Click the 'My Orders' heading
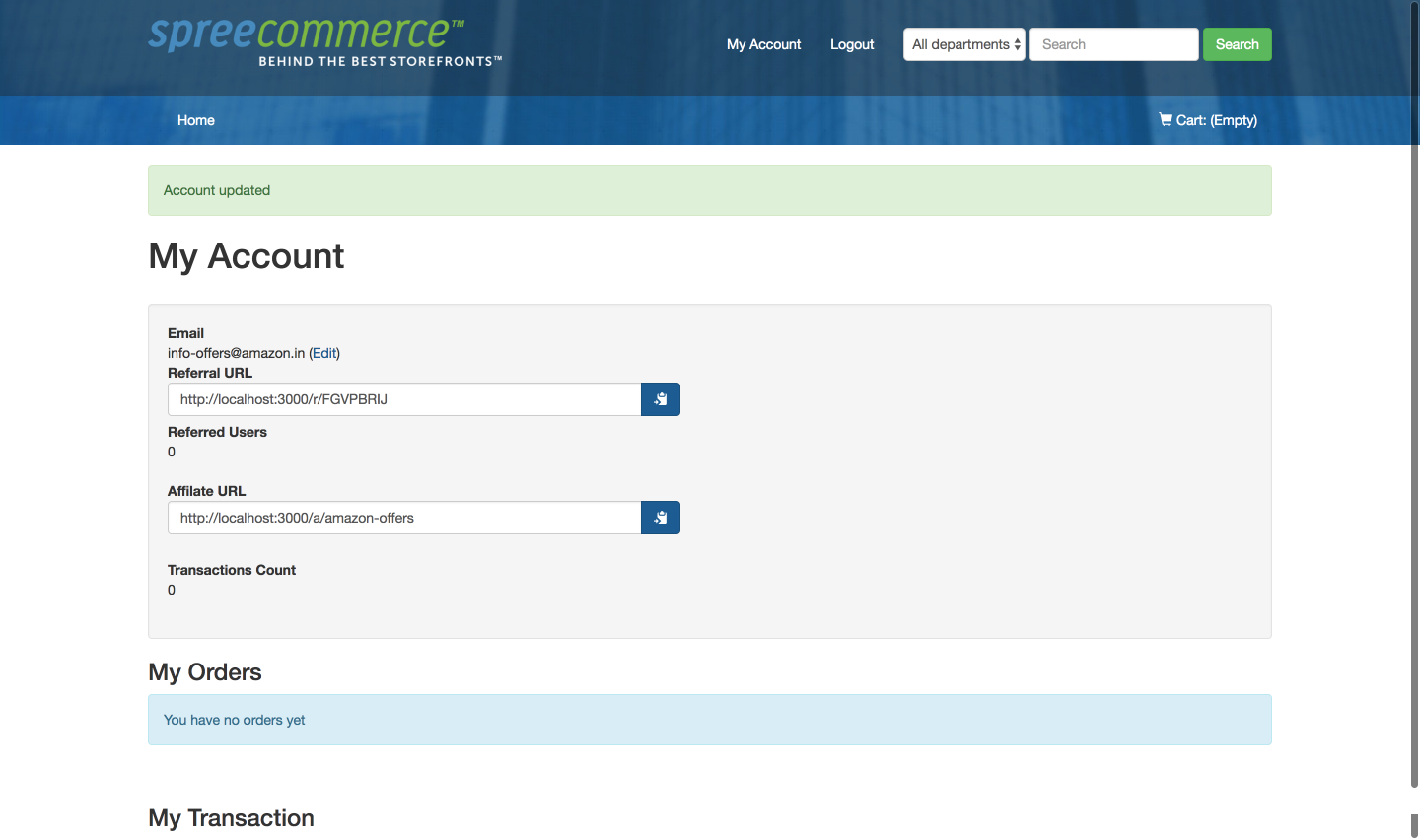Screen dimensions: 1420x840 tap(205, 672)
